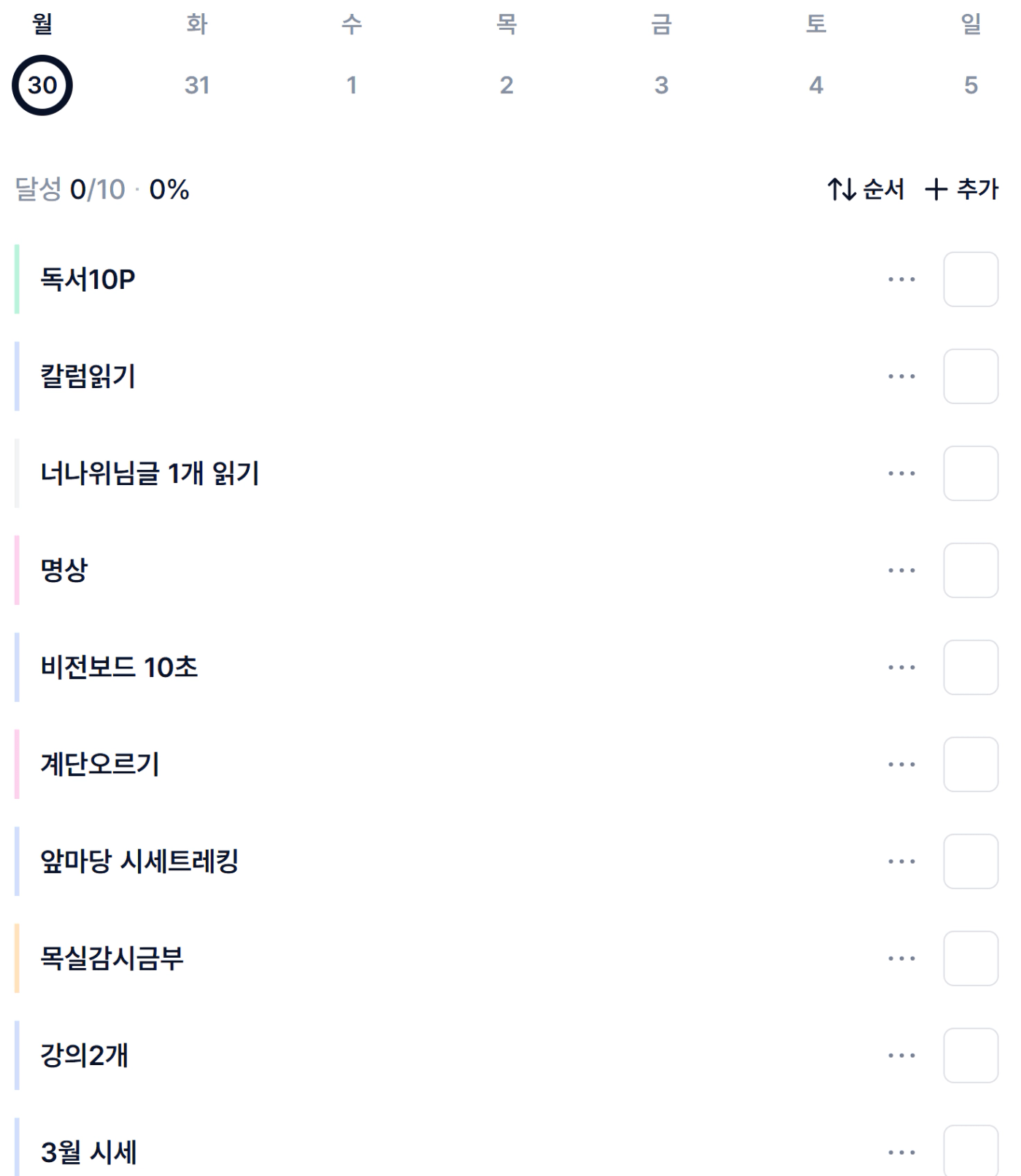Image resolution: width=1021 pixels, height=1176 pixels.
Task: Select Tuesday the 31st
Action: (x=197, y=85)
